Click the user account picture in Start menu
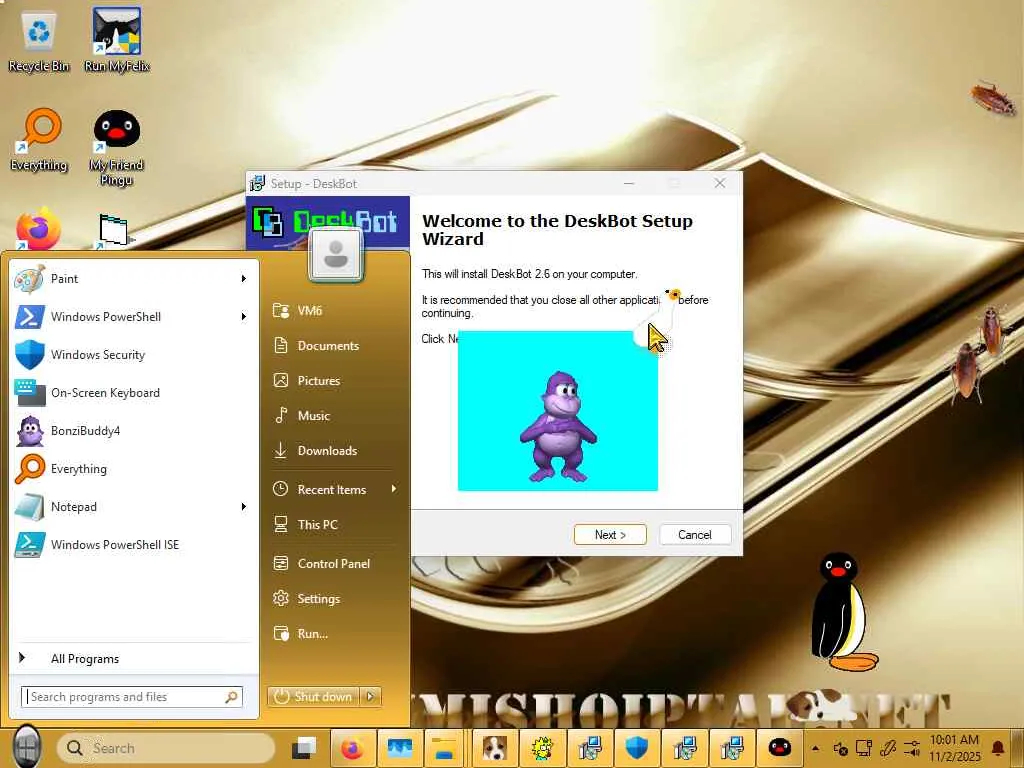 click(x=336, y=255)
